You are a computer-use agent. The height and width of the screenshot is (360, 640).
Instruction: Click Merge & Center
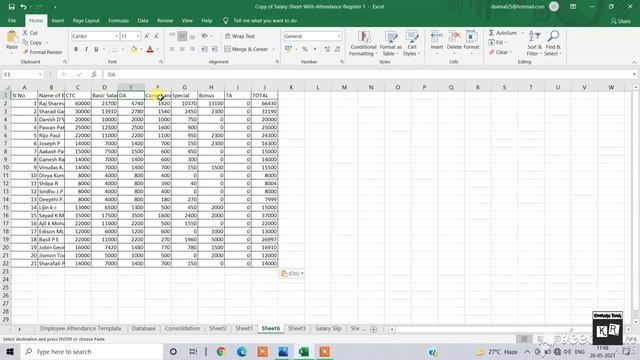[246, 49]
